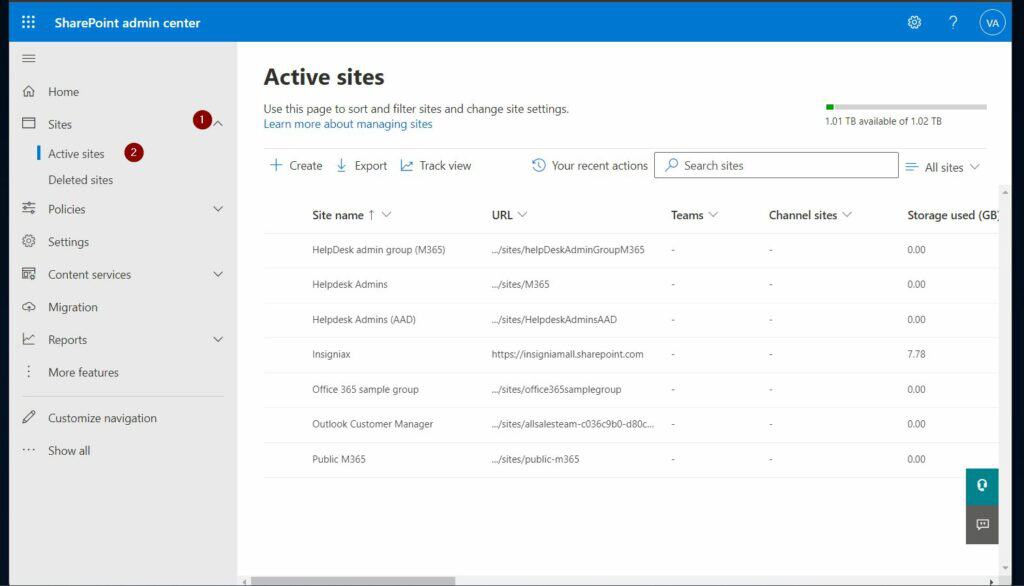1024x586 pixels.
Task: Select Content services in navigation
Action: point(89,275)
